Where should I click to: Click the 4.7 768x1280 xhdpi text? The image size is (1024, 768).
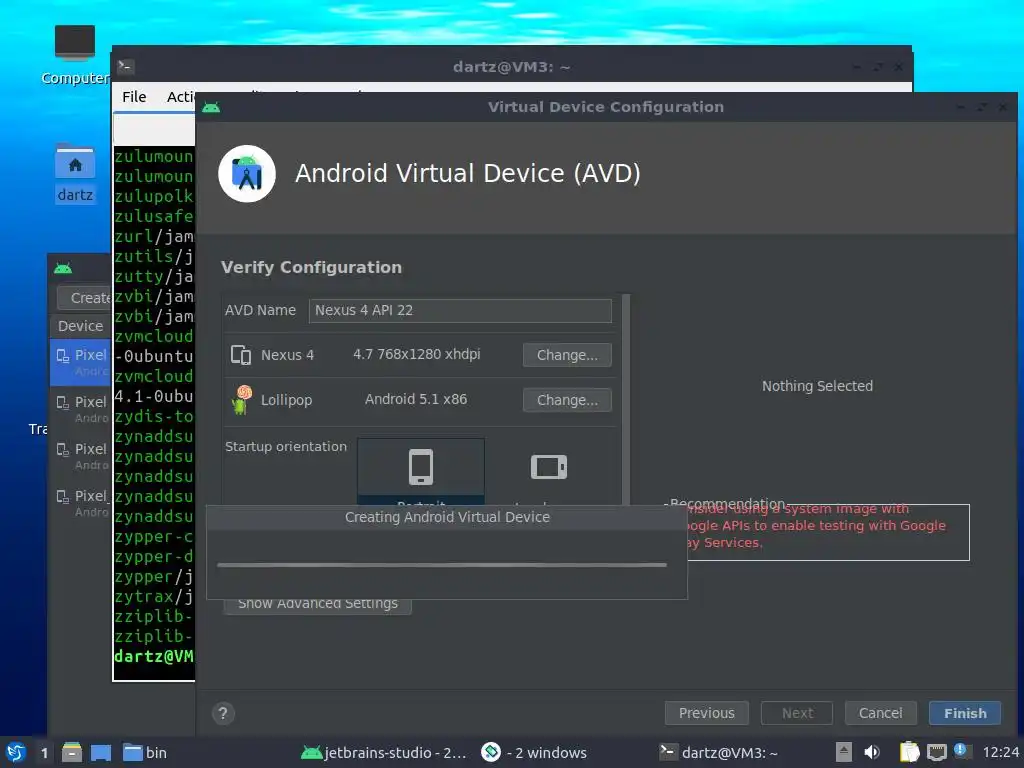coord(417,355)
